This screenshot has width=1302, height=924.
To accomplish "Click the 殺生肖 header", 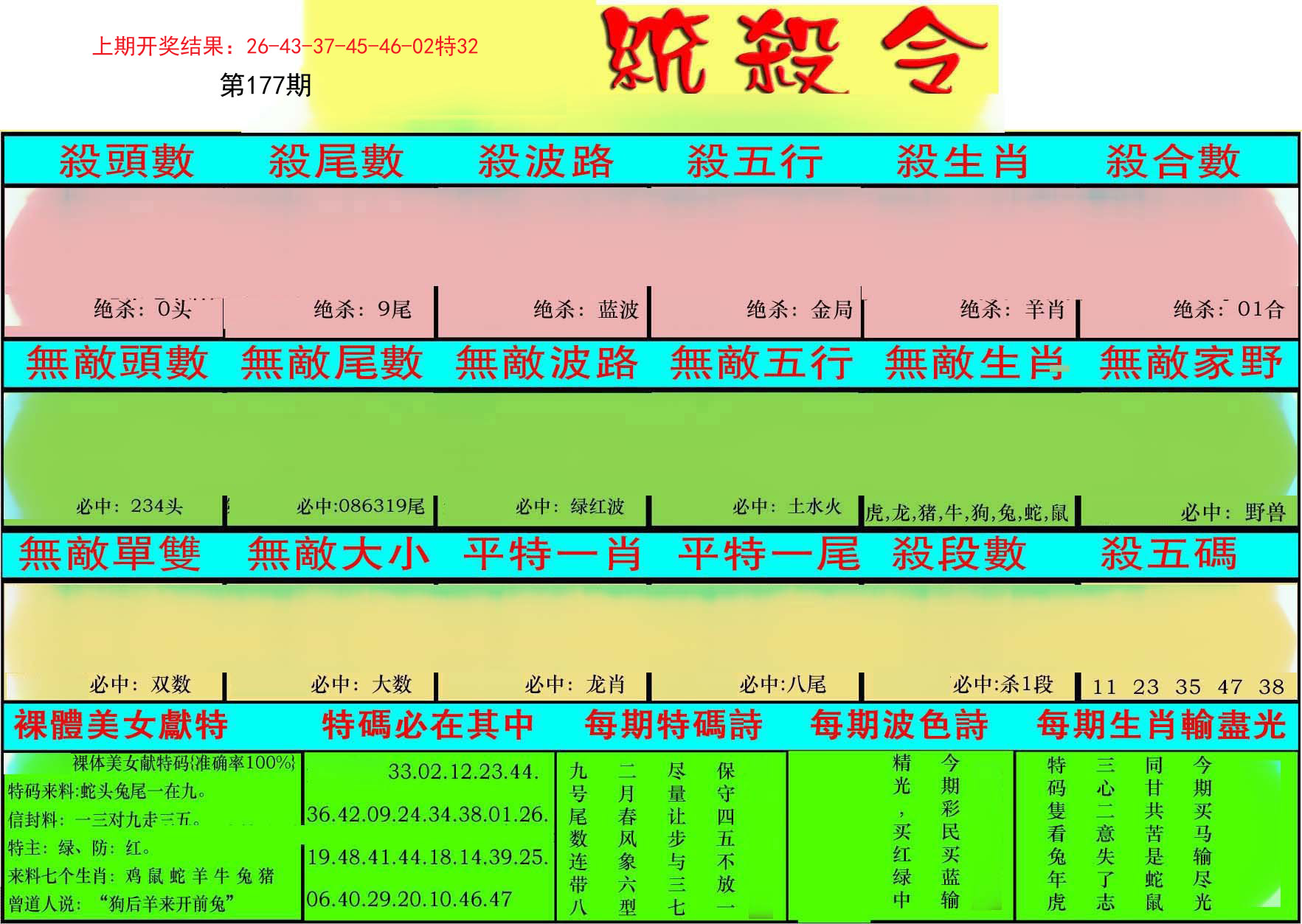I will tap(963, 161).
